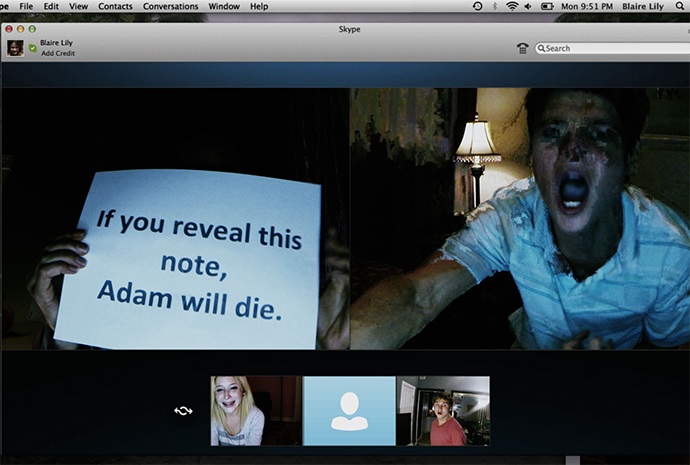Click the Skype Search field
The image size is (690, 465).
pos(612,48)
